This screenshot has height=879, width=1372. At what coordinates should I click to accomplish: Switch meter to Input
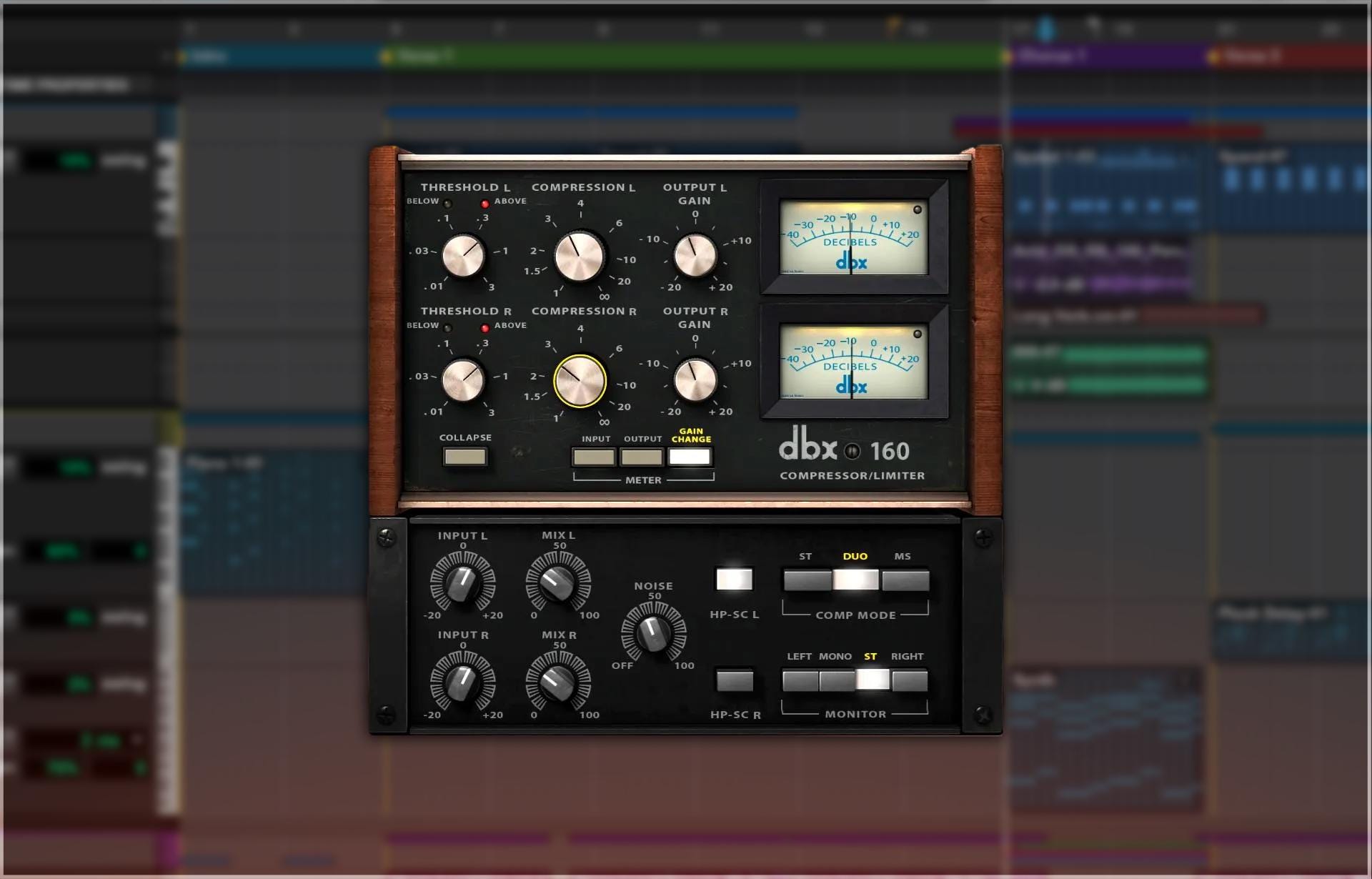point(594,457)
